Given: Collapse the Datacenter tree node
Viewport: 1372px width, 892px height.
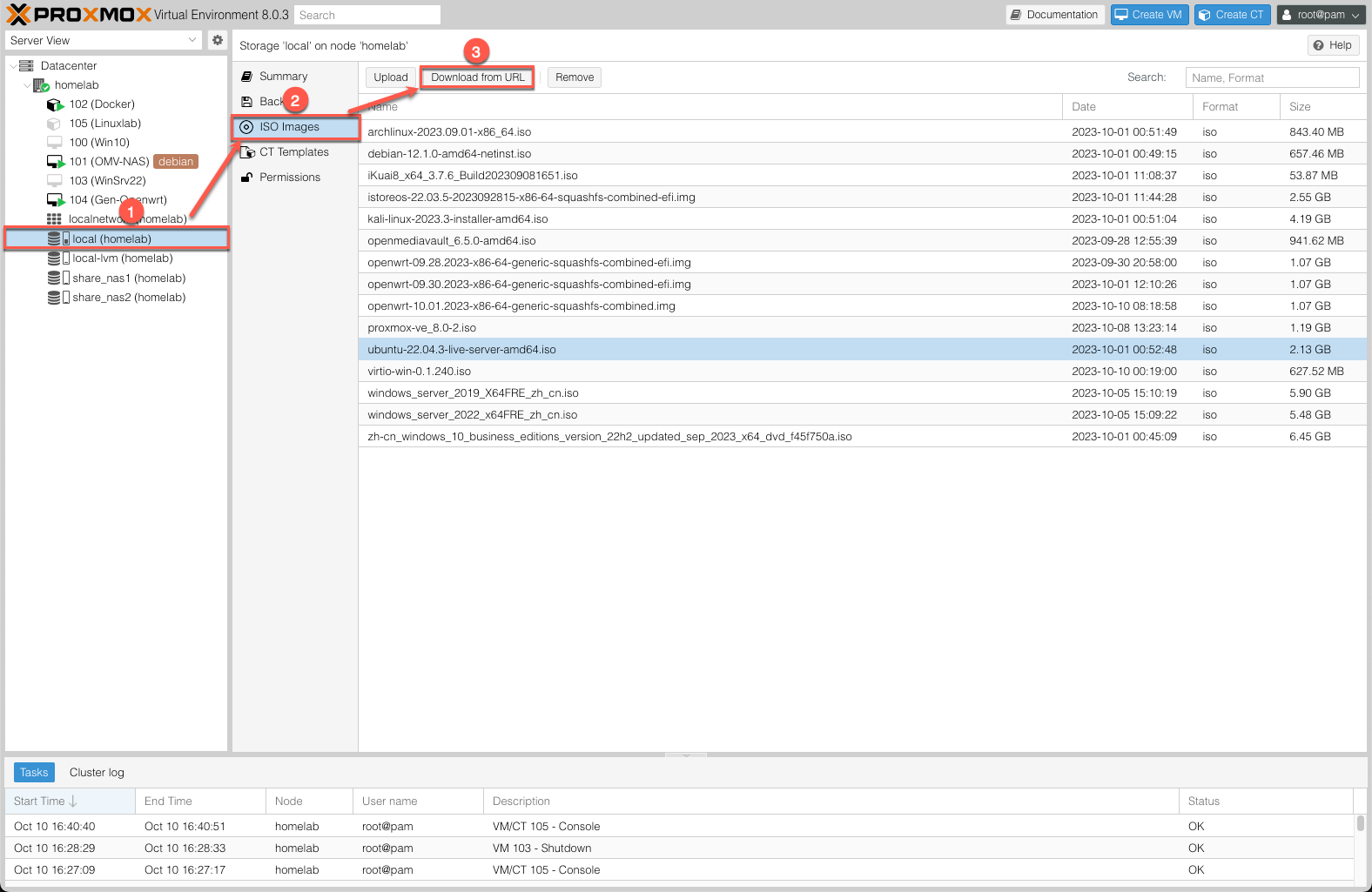Looking at the screenshot, I should tap(12, 66).
